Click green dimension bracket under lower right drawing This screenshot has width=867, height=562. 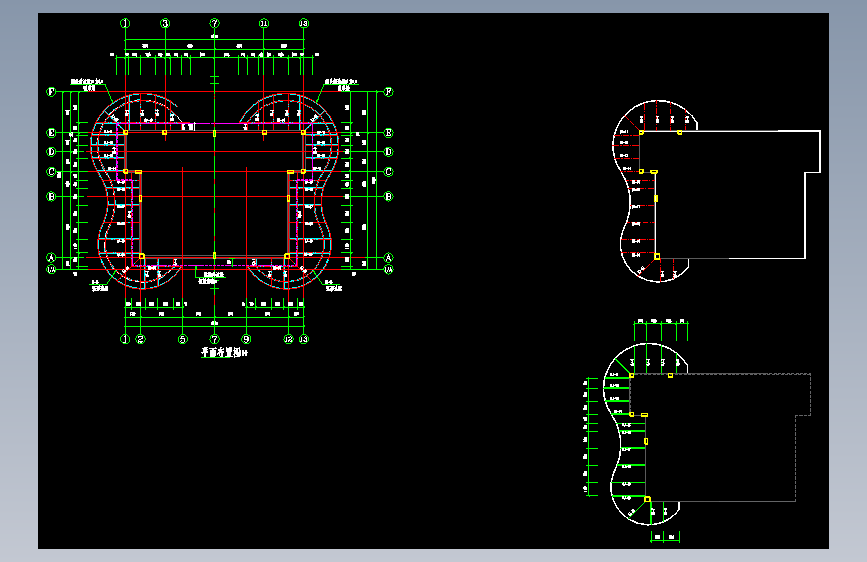(665, 537)
